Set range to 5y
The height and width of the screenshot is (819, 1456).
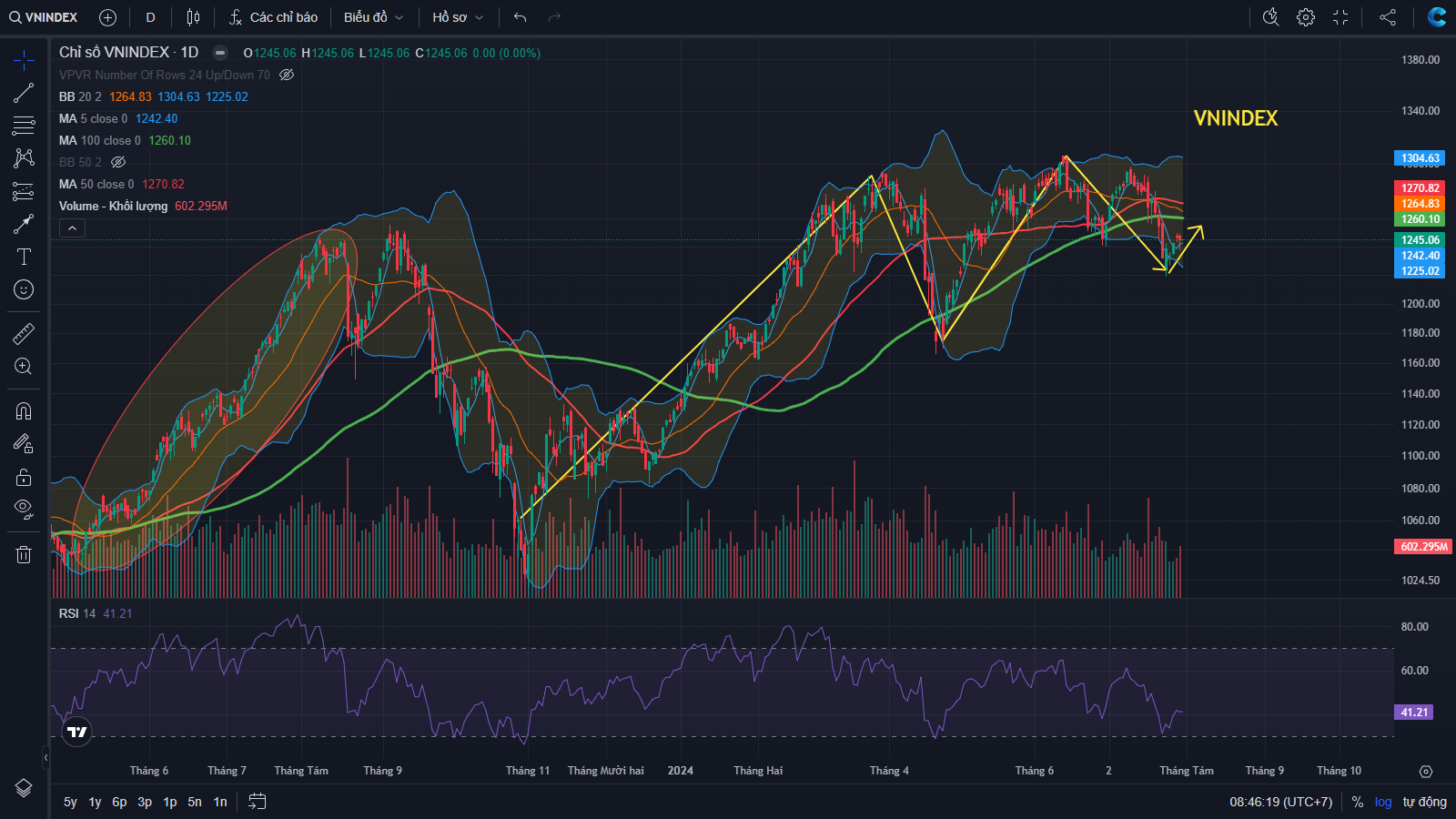tap(70, 802)
